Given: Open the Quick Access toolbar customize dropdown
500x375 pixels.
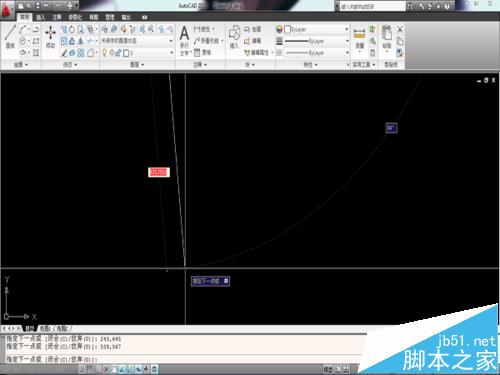Looking at the screenshot, I should pos(77,6).
